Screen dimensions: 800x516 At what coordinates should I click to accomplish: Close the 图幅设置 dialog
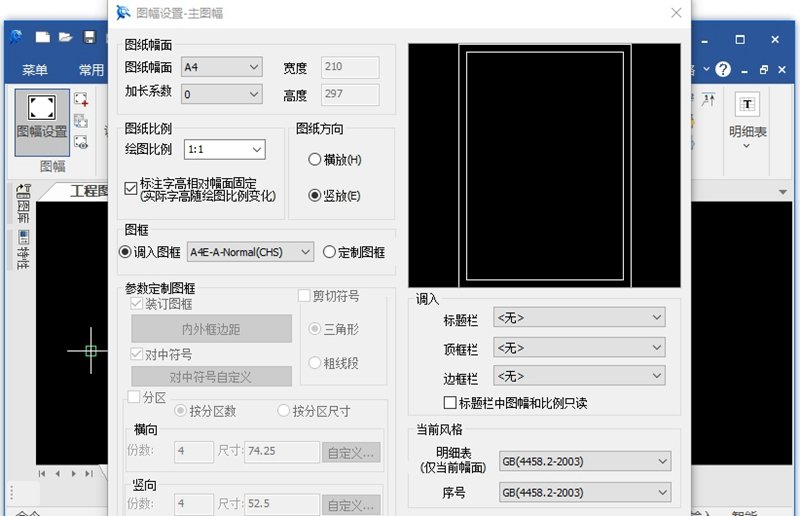click(x=676, y=13)
